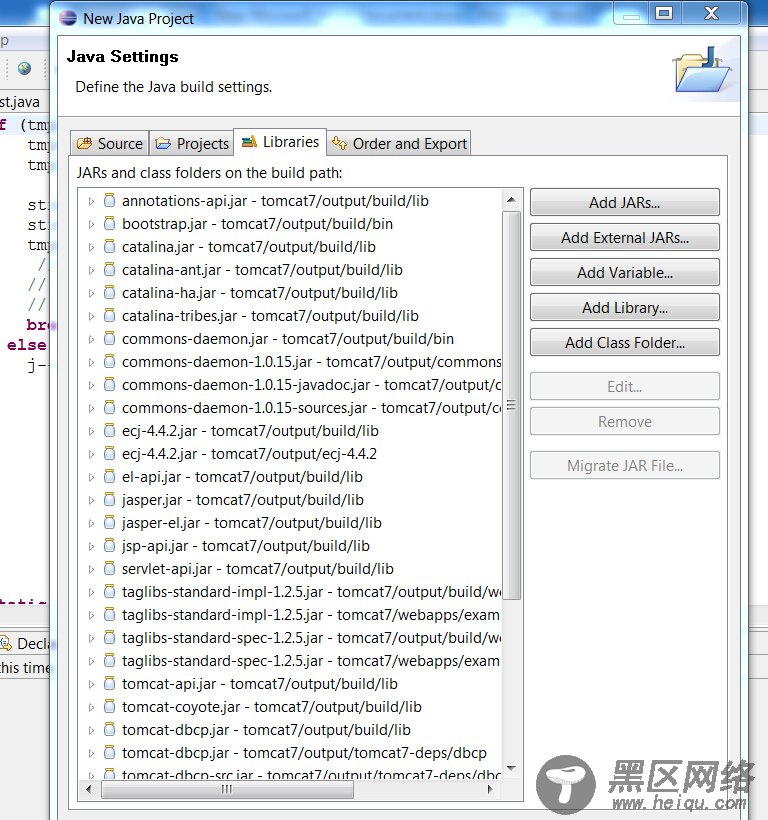
Task: Select the commons-daemon-1.0.15.jar entry
Action: pos(312,361)
